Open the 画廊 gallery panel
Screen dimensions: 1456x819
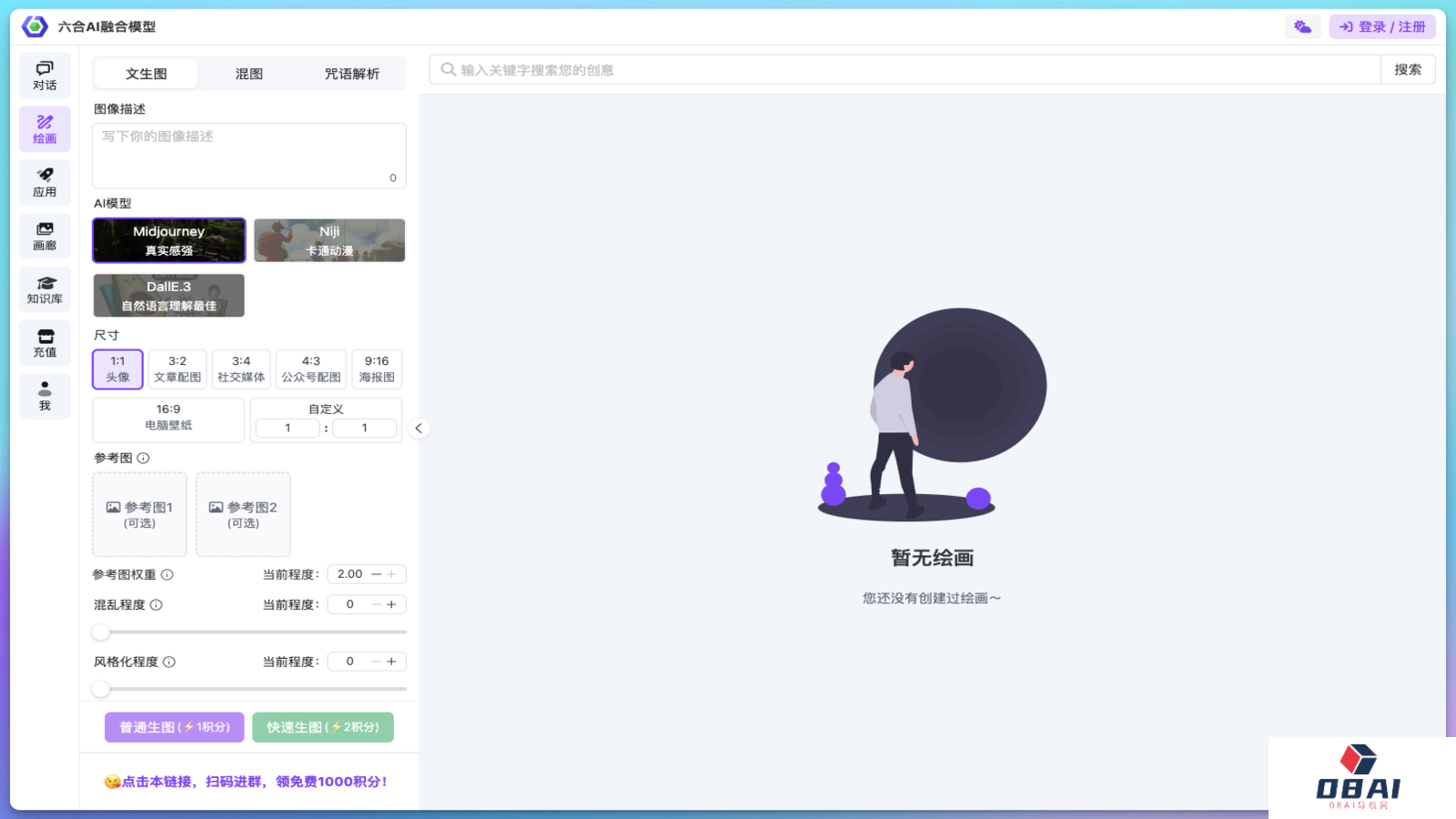45,236
